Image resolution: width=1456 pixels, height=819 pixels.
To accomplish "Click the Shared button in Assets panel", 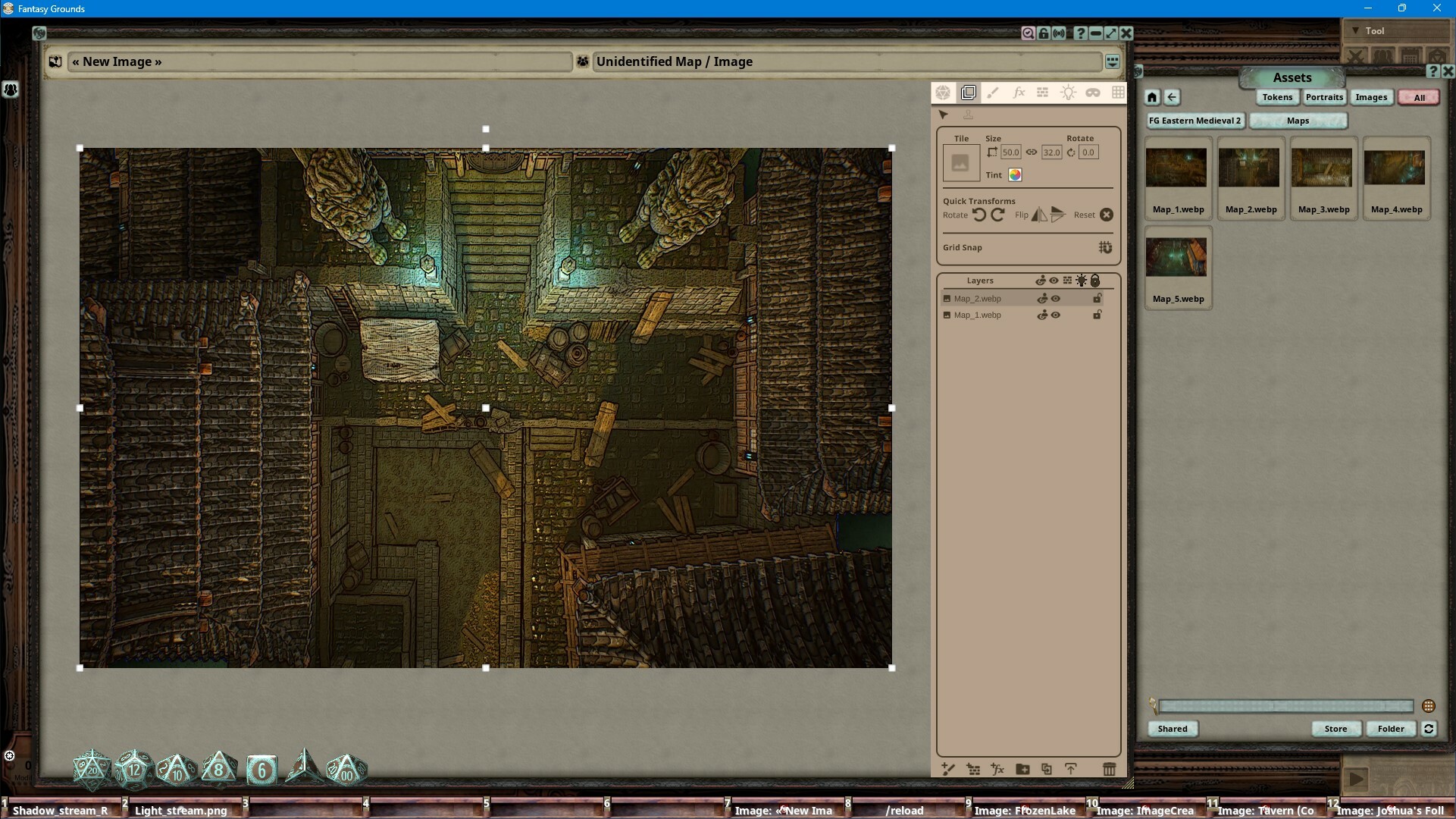I will [x=1172, y=729].
